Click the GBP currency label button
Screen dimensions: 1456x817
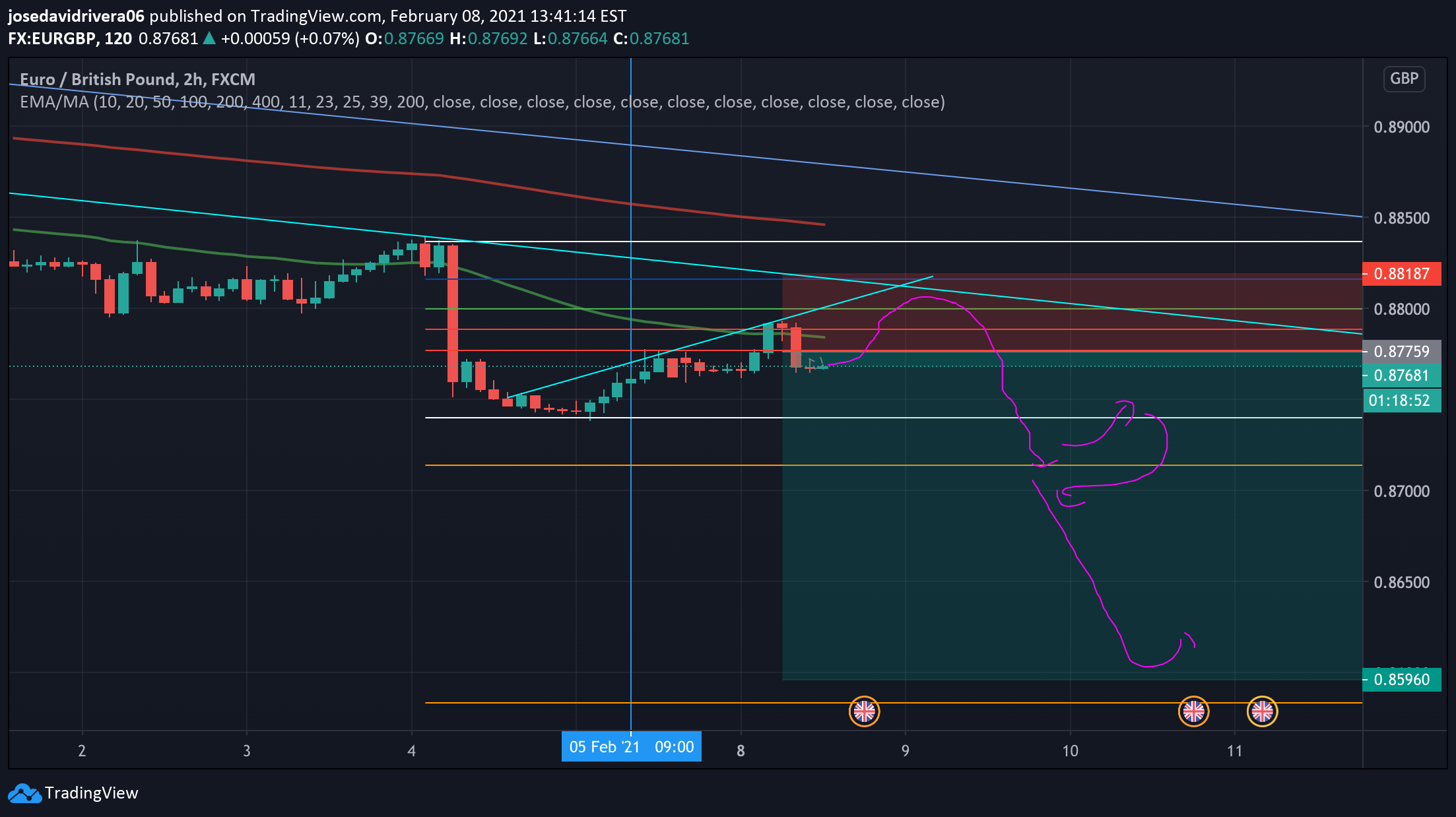(1404, 79)
